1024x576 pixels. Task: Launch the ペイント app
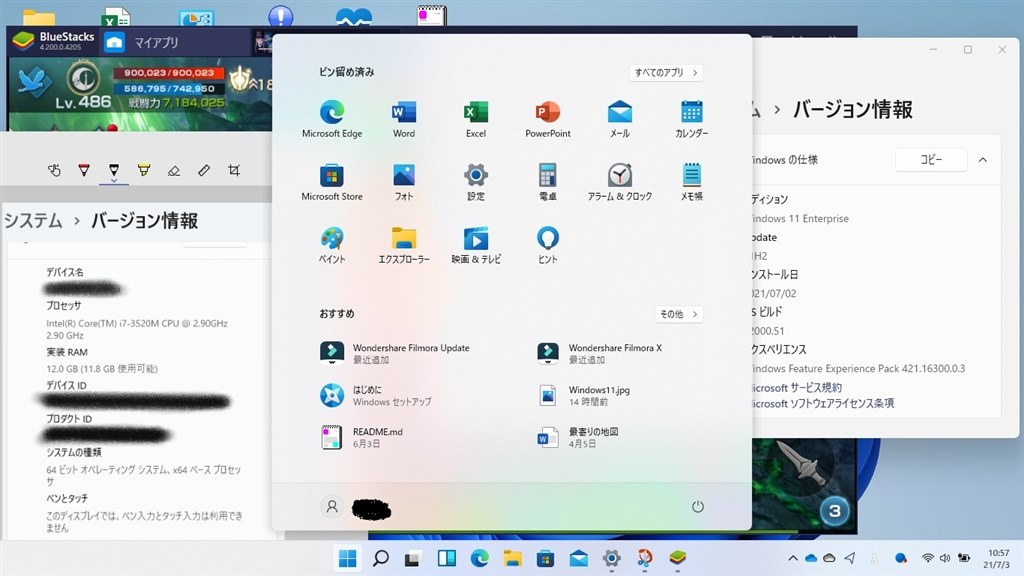[x=332, y=245]
